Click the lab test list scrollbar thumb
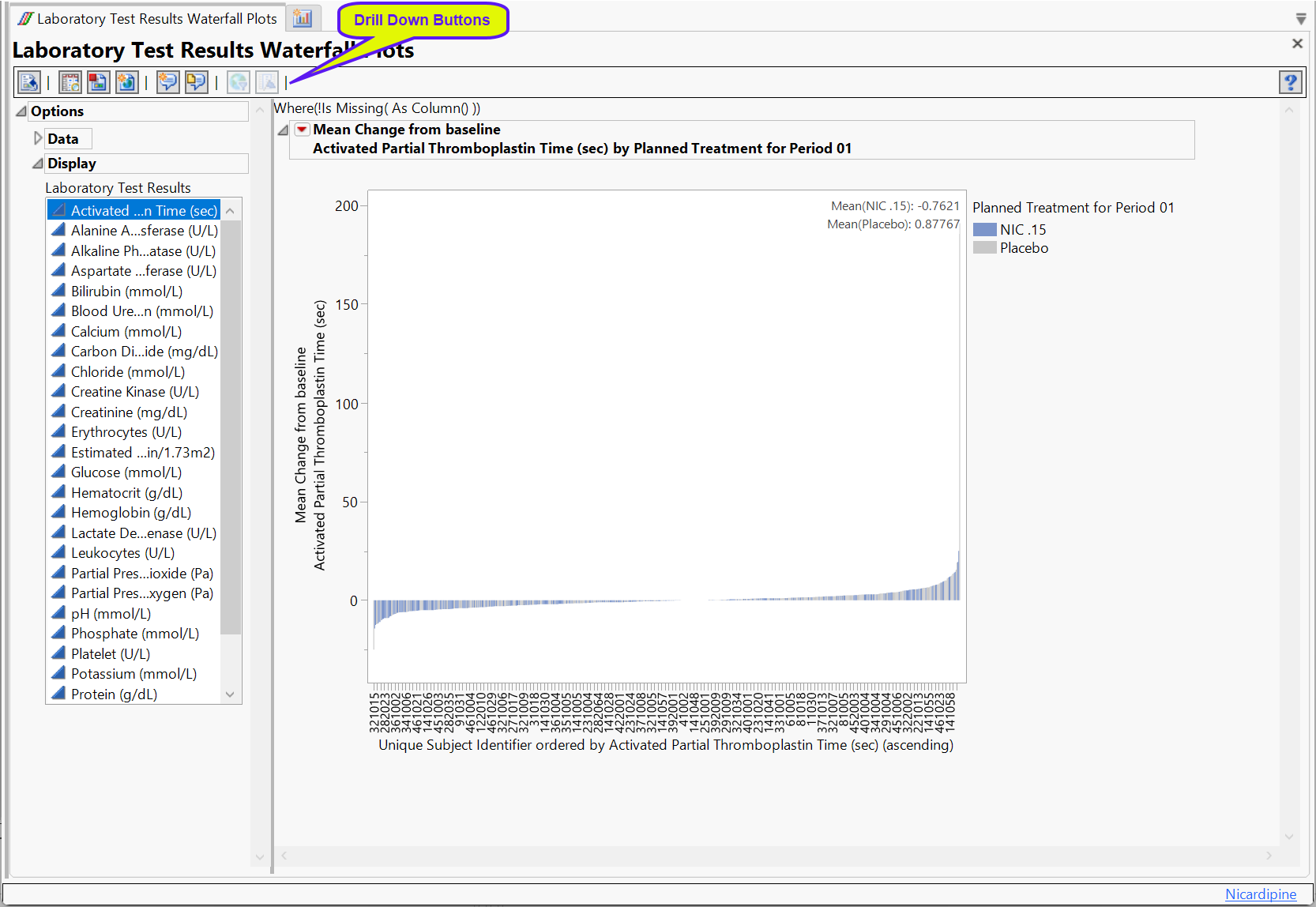 pos(231,427)
